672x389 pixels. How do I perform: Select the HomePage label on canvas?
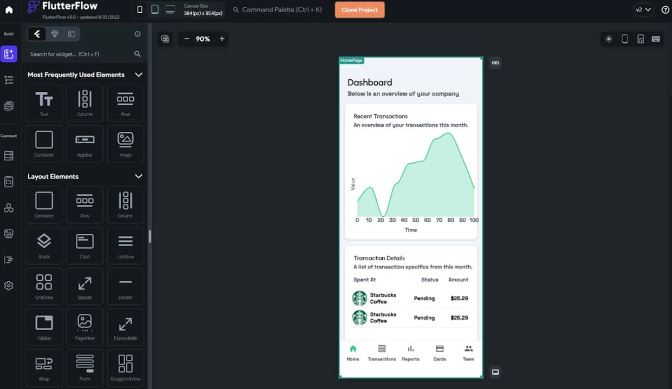coord(351,60)
